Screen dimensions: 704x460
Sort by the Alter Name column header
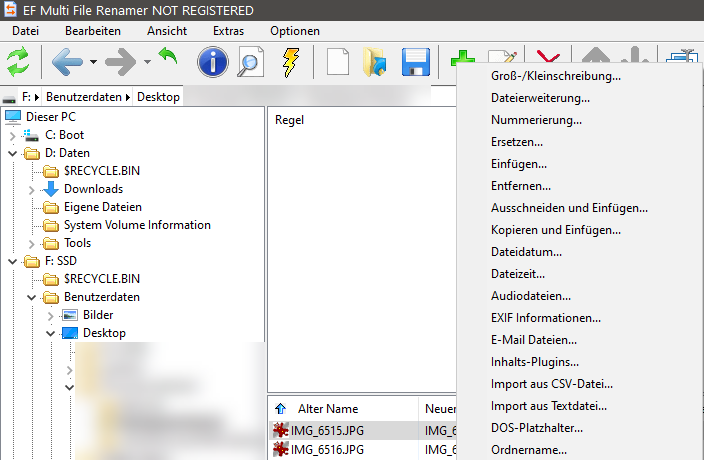click(x=328, y=409)
